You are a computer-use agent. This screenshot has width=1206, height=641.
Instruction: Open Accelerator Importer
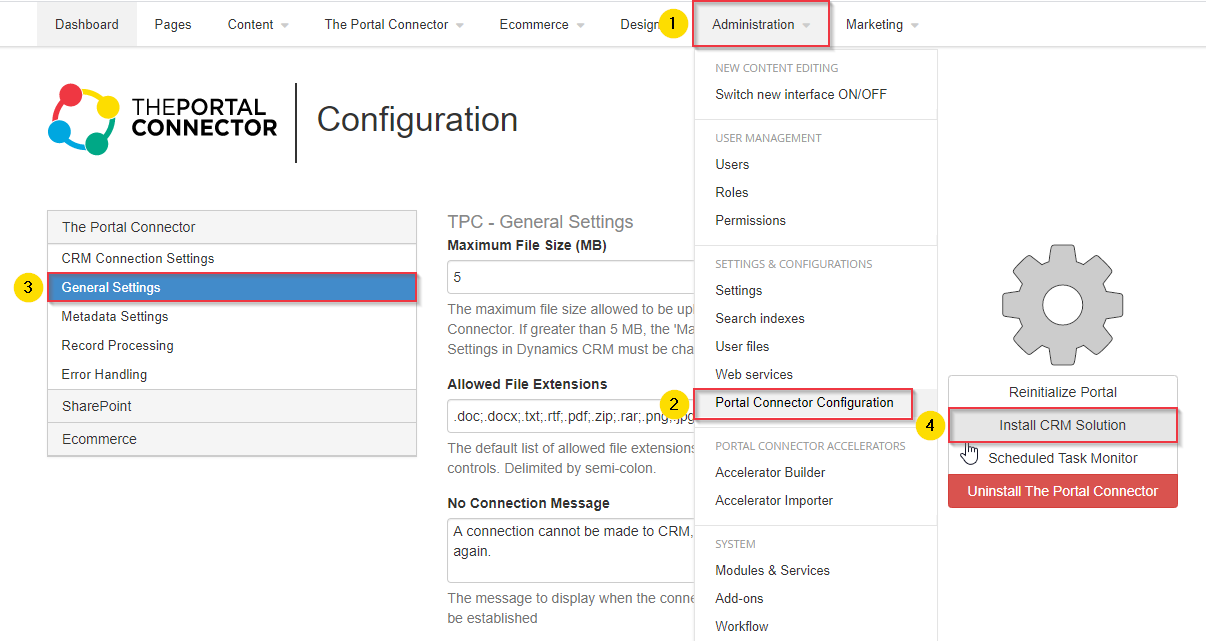tap(774, 500)
